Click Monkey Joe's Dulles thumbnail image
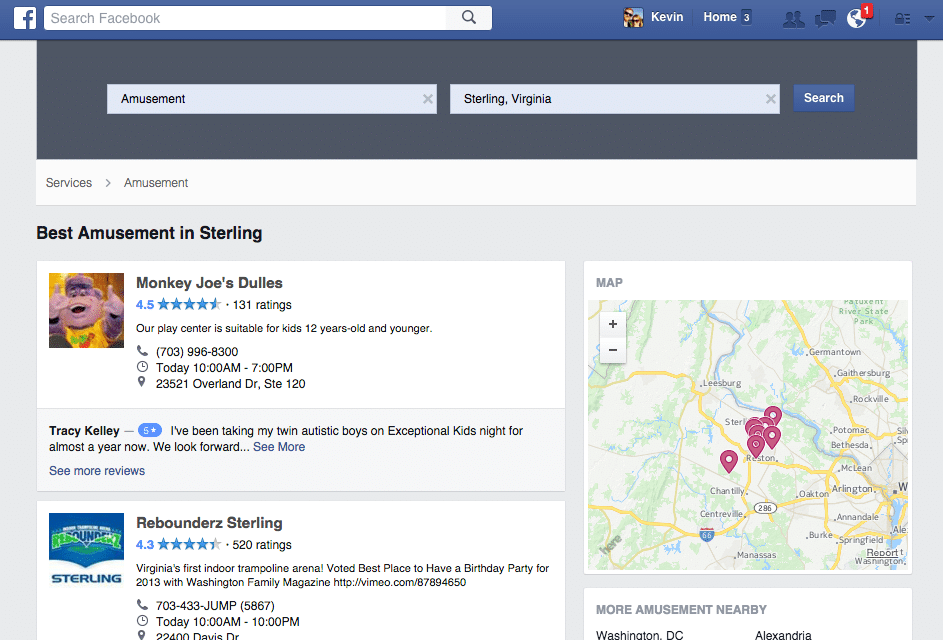This screenshot has height=640, width=943. (x=87, y=310)
